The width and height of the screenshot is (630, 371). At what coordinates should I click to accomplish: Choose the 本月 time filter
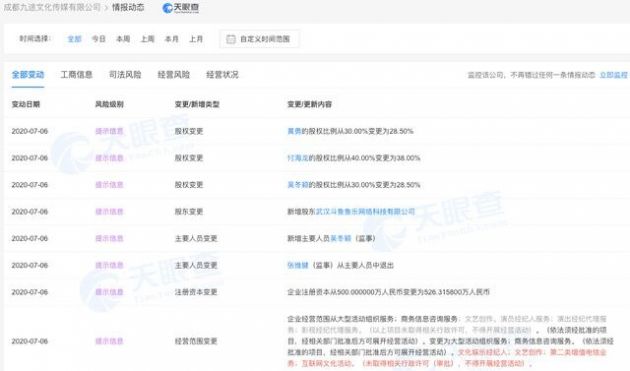(x=172, y=39)
